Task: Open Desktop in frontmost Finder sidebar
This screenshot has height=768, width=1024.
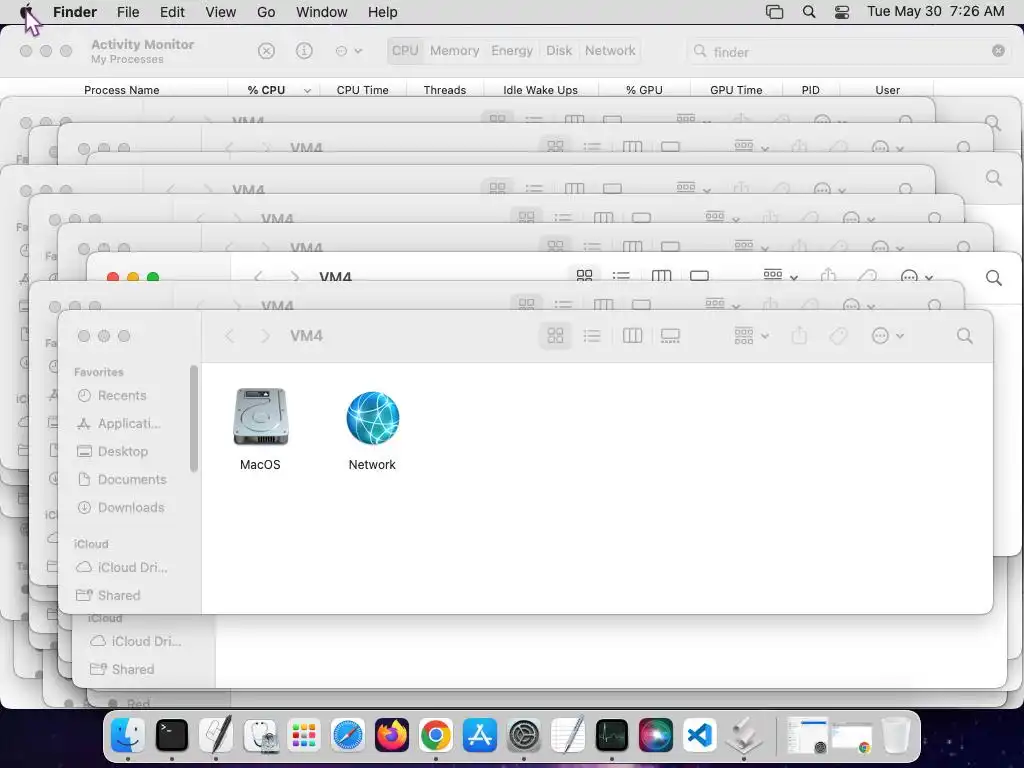Action: pos(112,451)
